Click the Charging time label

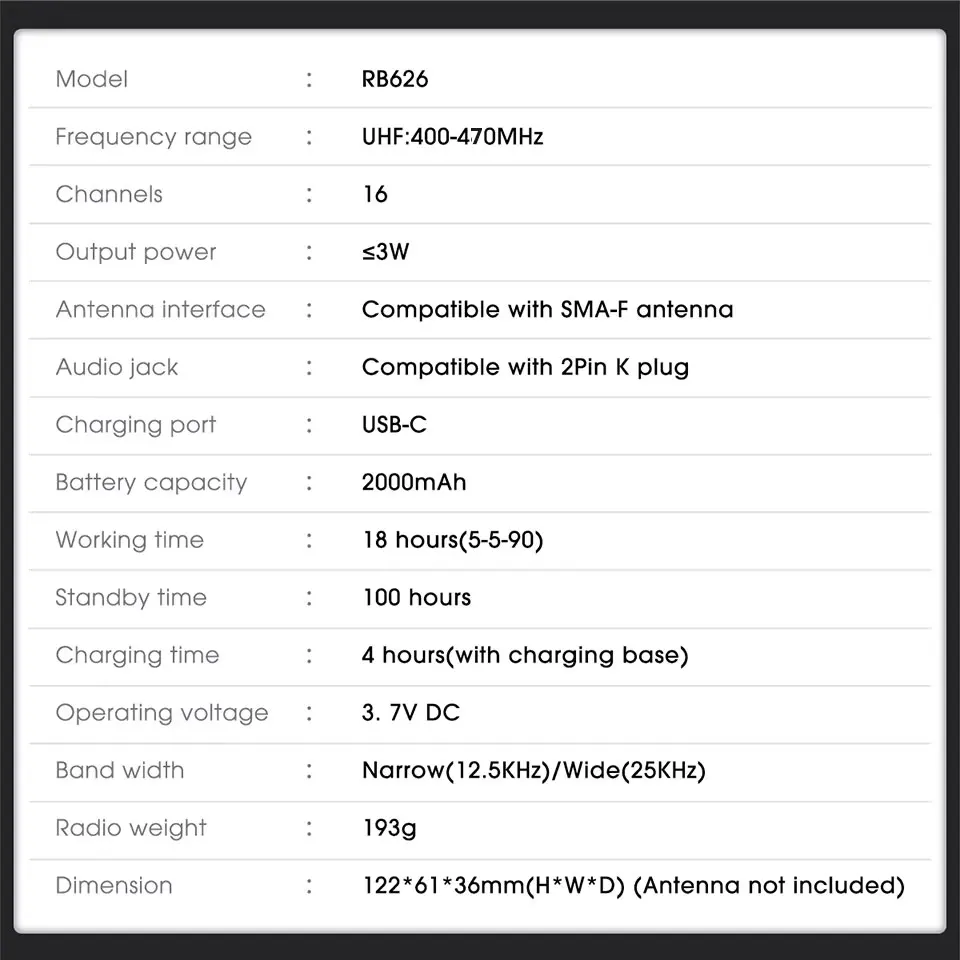coord(137,656)
